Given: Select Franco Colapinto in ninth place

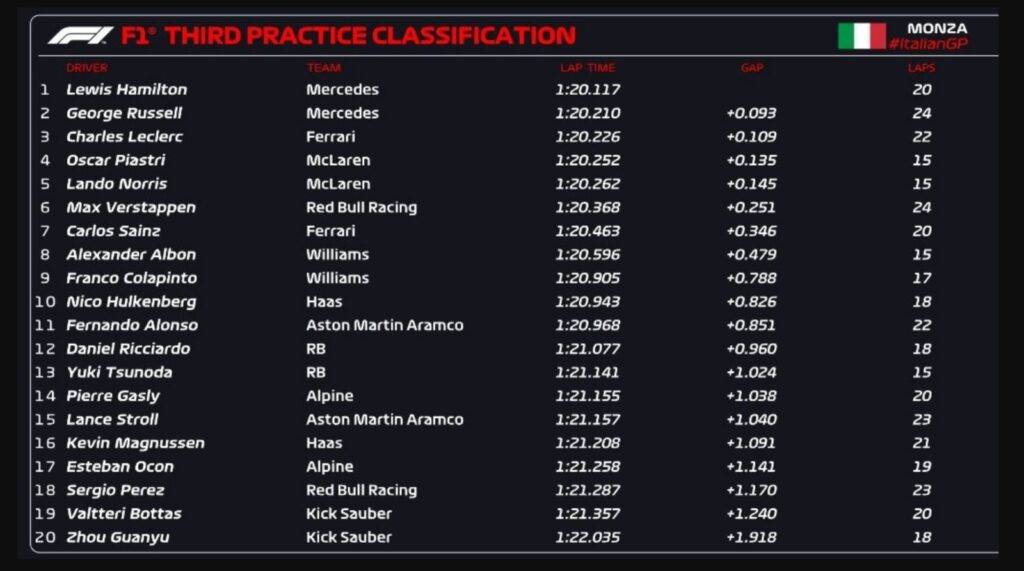Looking at the screenshot, I should (x=131, y=278).
